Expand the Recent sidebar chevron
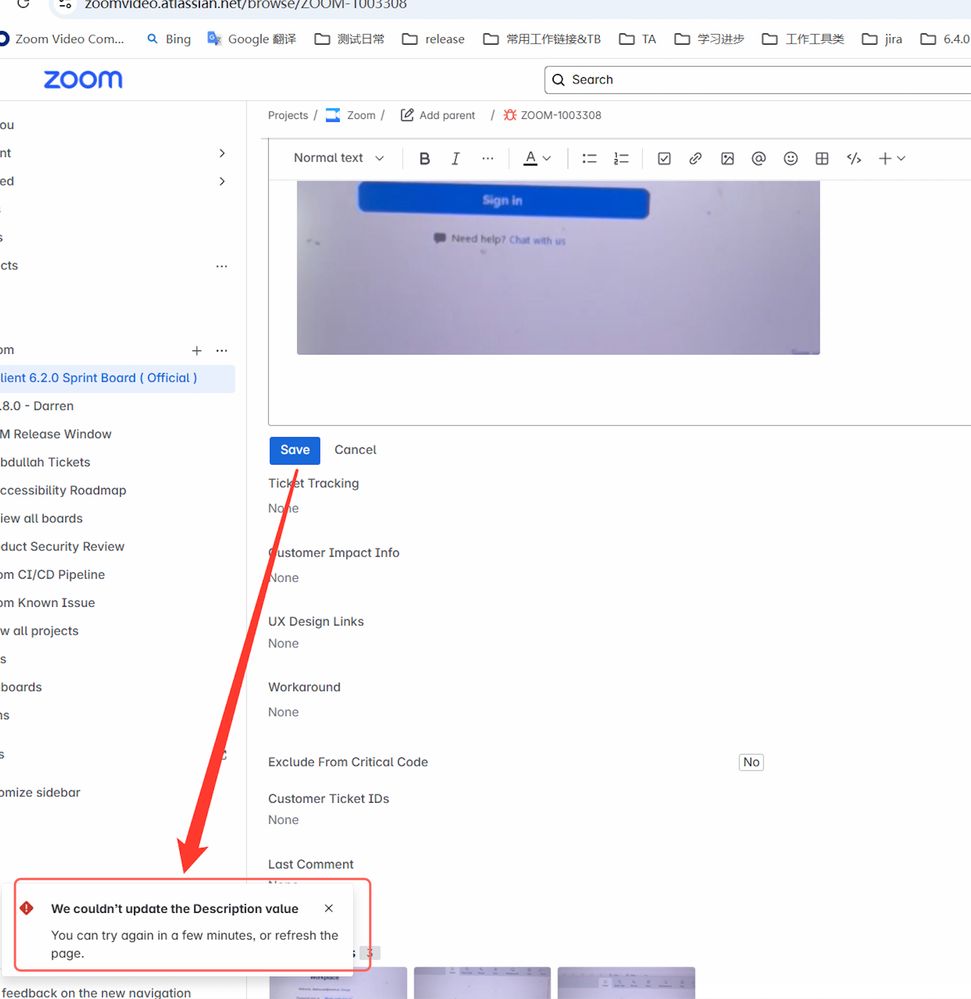The height and width of the screenshot is (999, 971). click(x=222, y=153)
